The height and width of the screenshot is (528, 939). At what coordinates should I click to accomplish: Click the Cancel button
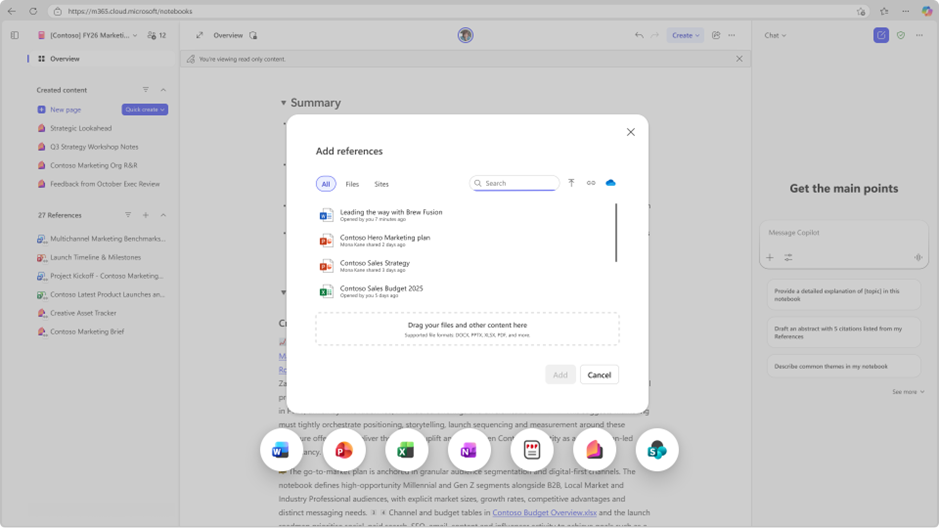(599, 375)
